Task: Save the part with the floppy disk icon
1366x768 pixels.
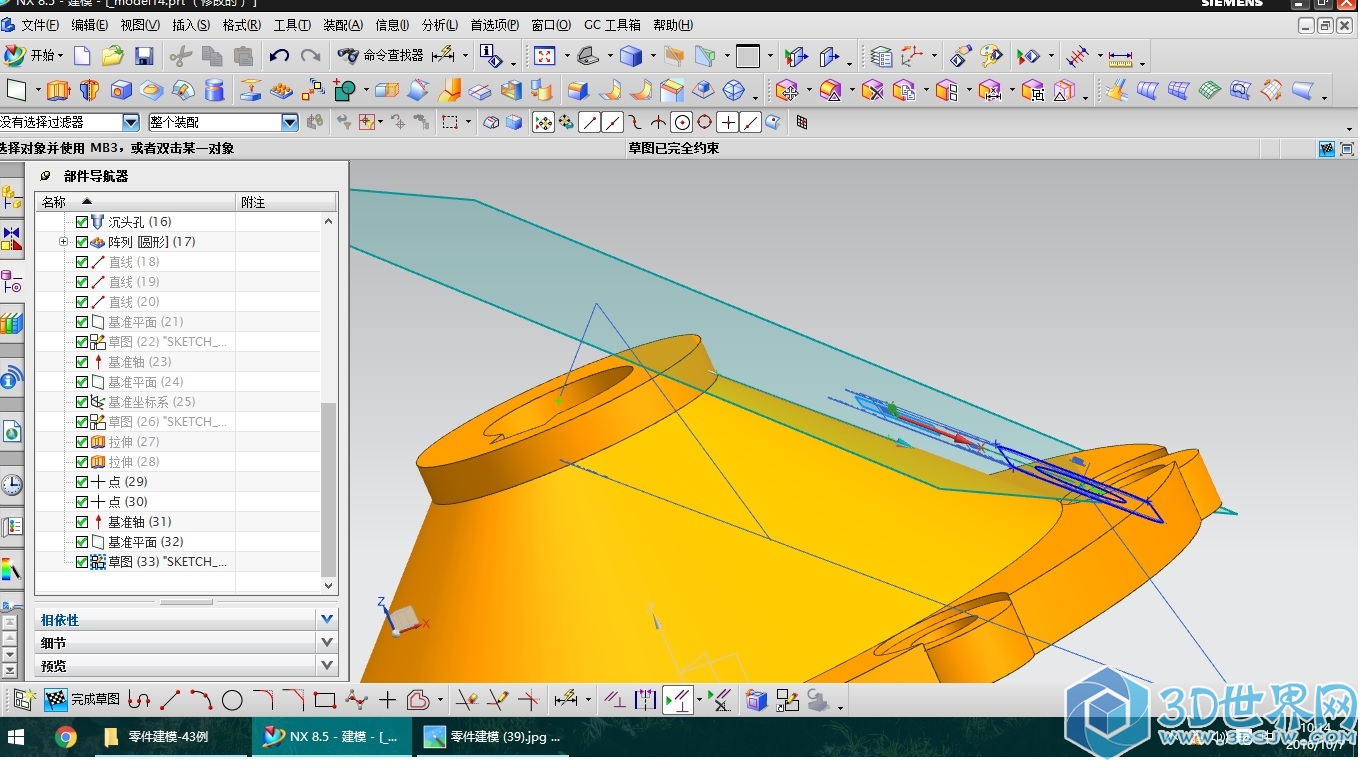Action: (144, 56)
